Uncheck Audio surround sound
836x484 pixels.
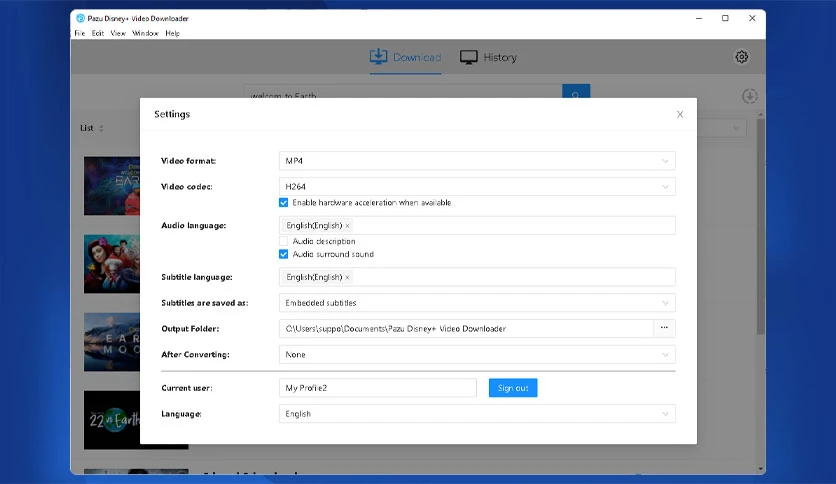pyautogui.click(x=284, y=254)
